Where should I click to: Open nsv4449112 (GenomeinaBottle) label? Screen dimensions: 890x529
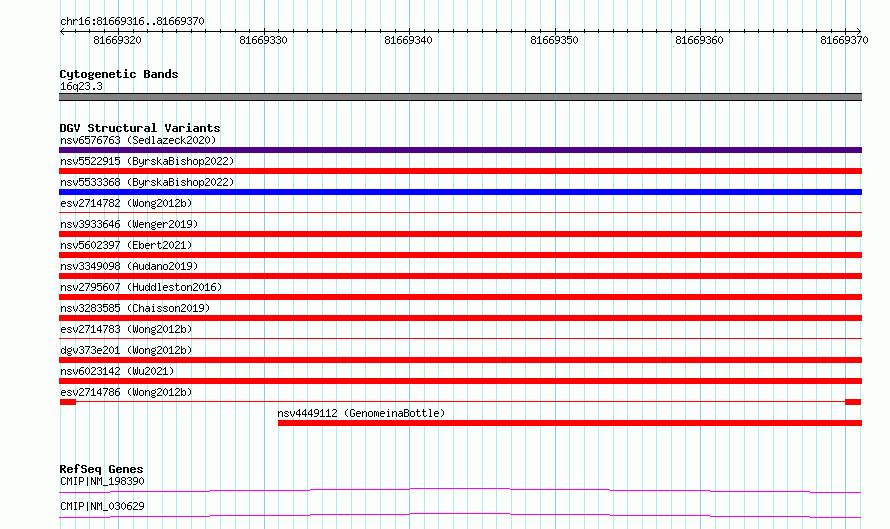pos(361,413)
